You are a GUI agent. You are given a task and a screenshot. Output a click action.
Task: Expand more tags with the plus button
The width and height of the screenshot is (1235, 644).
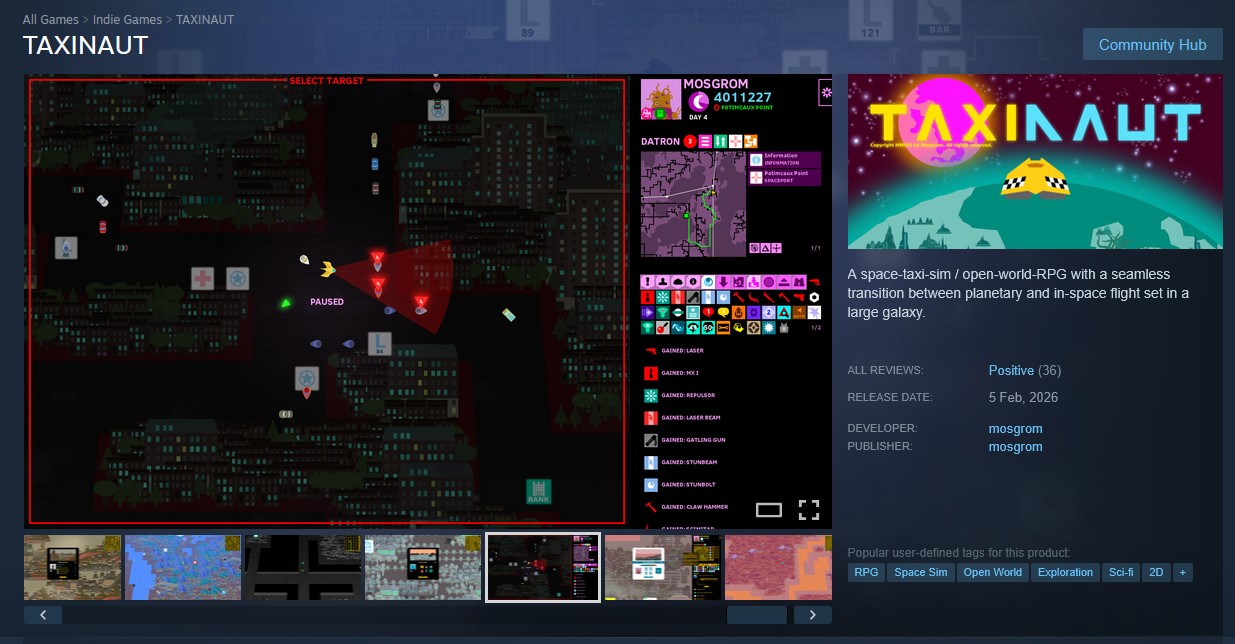1183,573
